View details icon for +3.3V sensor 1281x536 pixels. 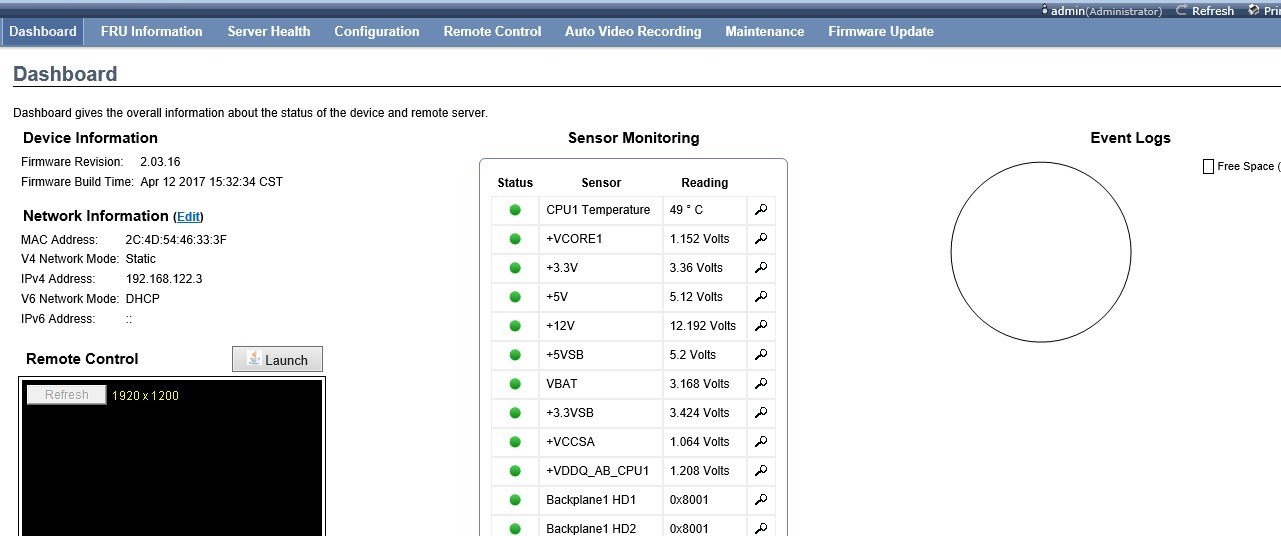click(761, 268)
